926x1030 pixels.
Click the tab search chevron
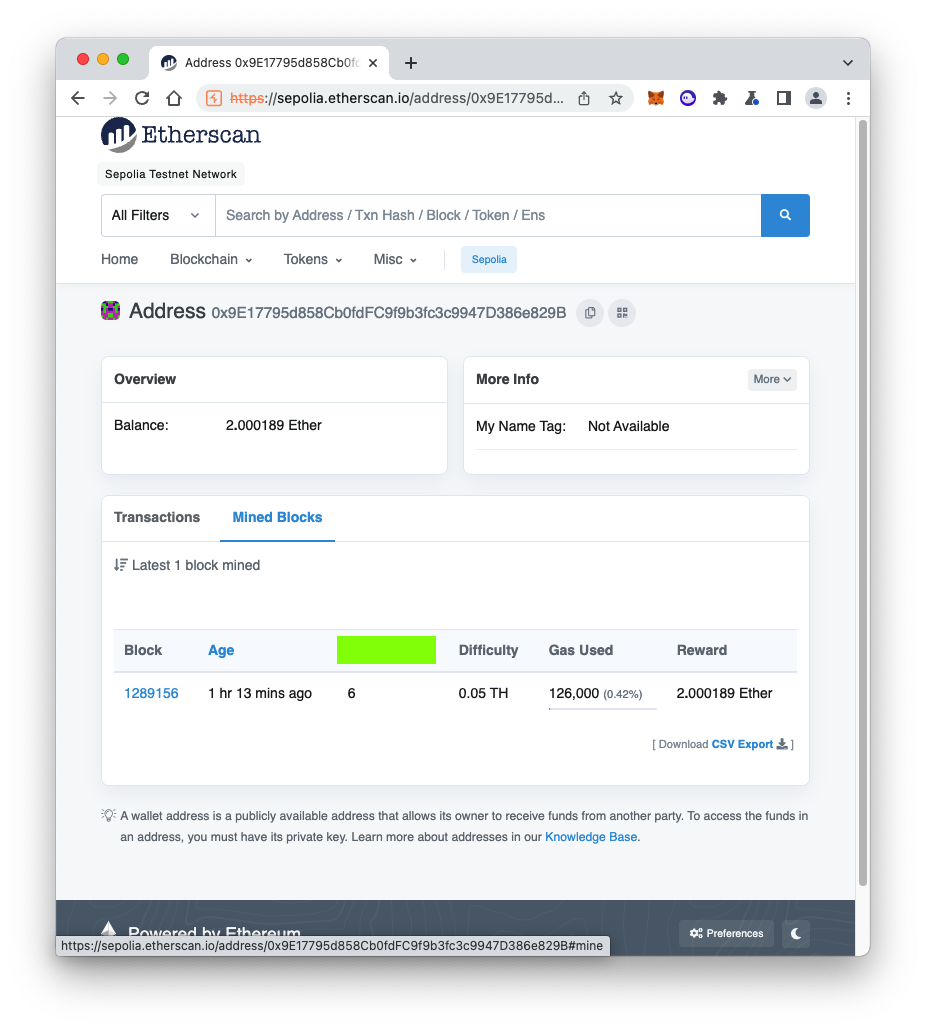(x=848, y=63)
